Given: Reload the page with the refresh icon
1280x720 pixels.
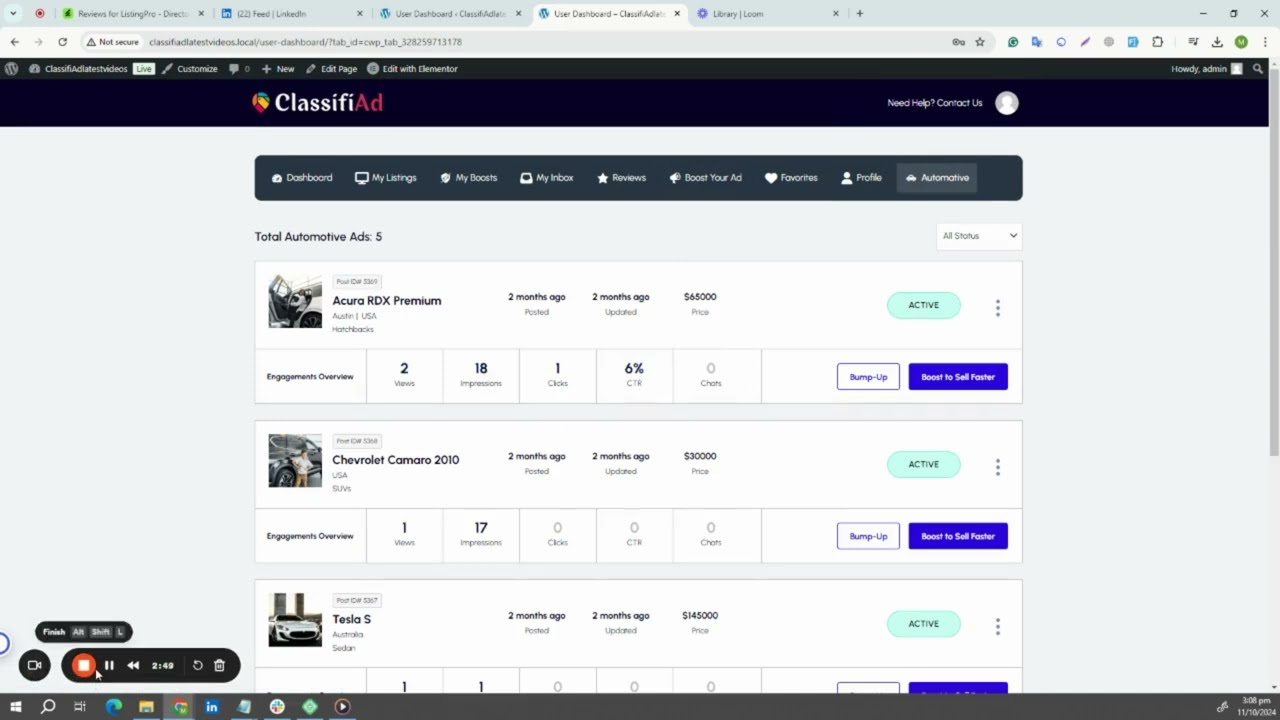Looking at the screenshot, I should (62, 42).
